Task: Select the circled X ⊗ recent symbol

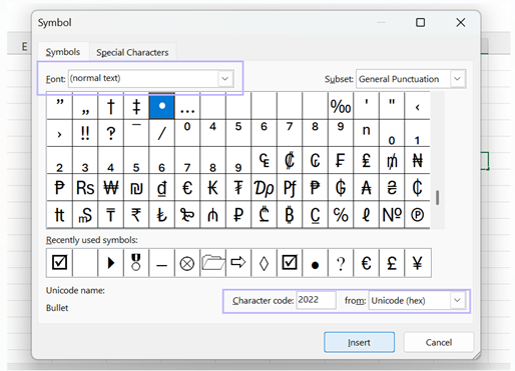Action: point(187,263)
